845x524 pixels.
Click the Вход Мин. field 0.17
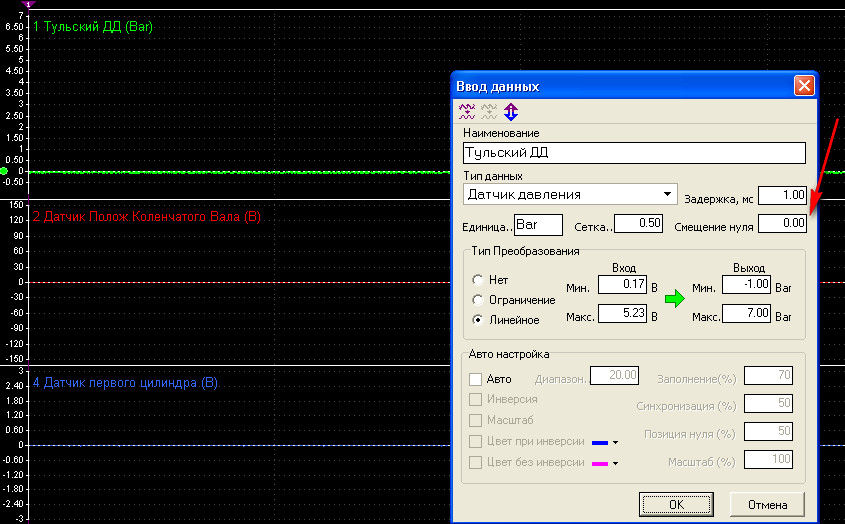[622, 284]
